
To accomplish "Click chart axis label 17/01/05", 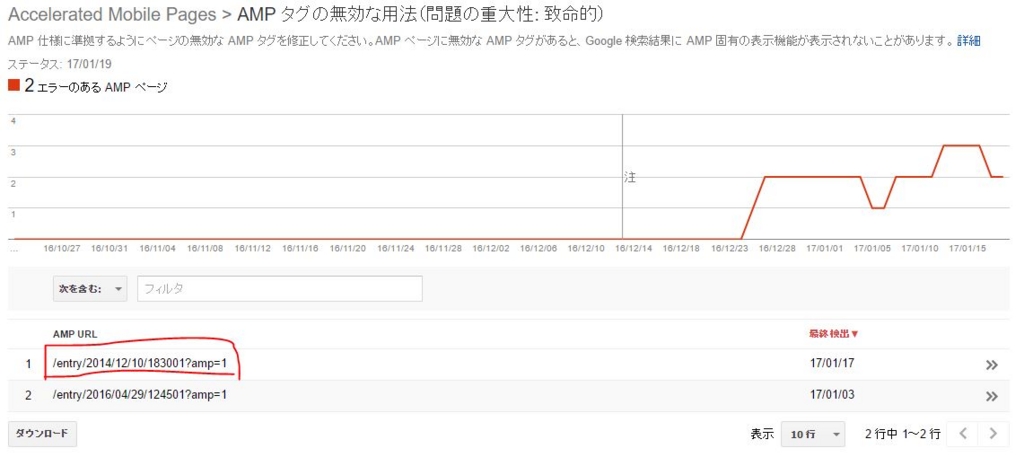I will point(871,249).
